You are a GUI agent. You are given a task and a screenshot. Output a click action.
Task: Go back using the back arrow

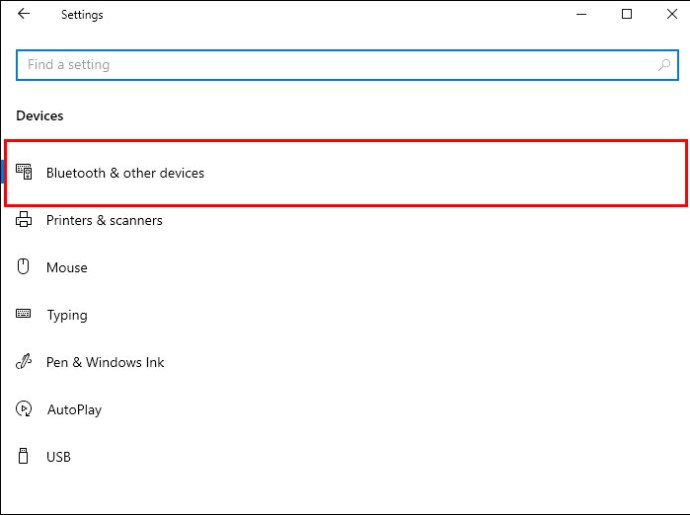point(23,14)
